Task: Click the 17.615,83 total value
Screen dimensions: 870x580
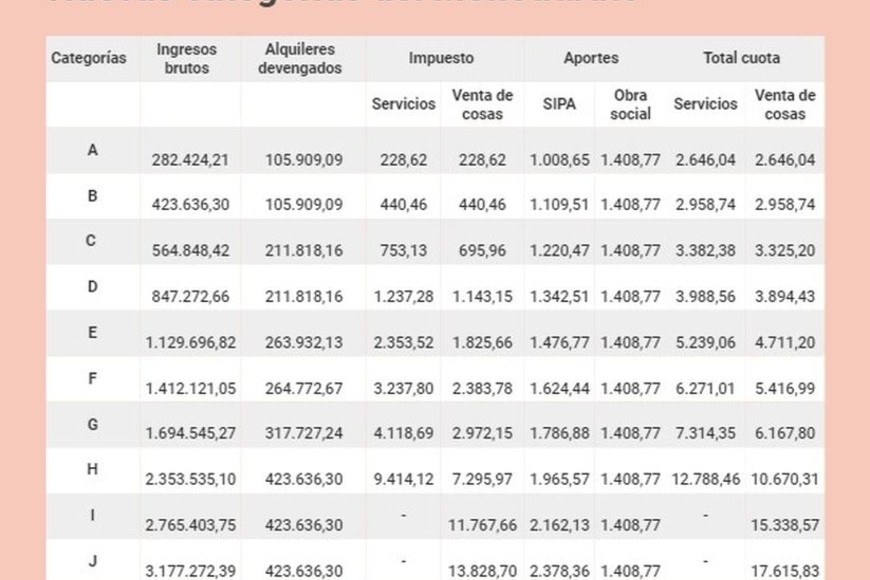Action: click(x=785, y=571)
